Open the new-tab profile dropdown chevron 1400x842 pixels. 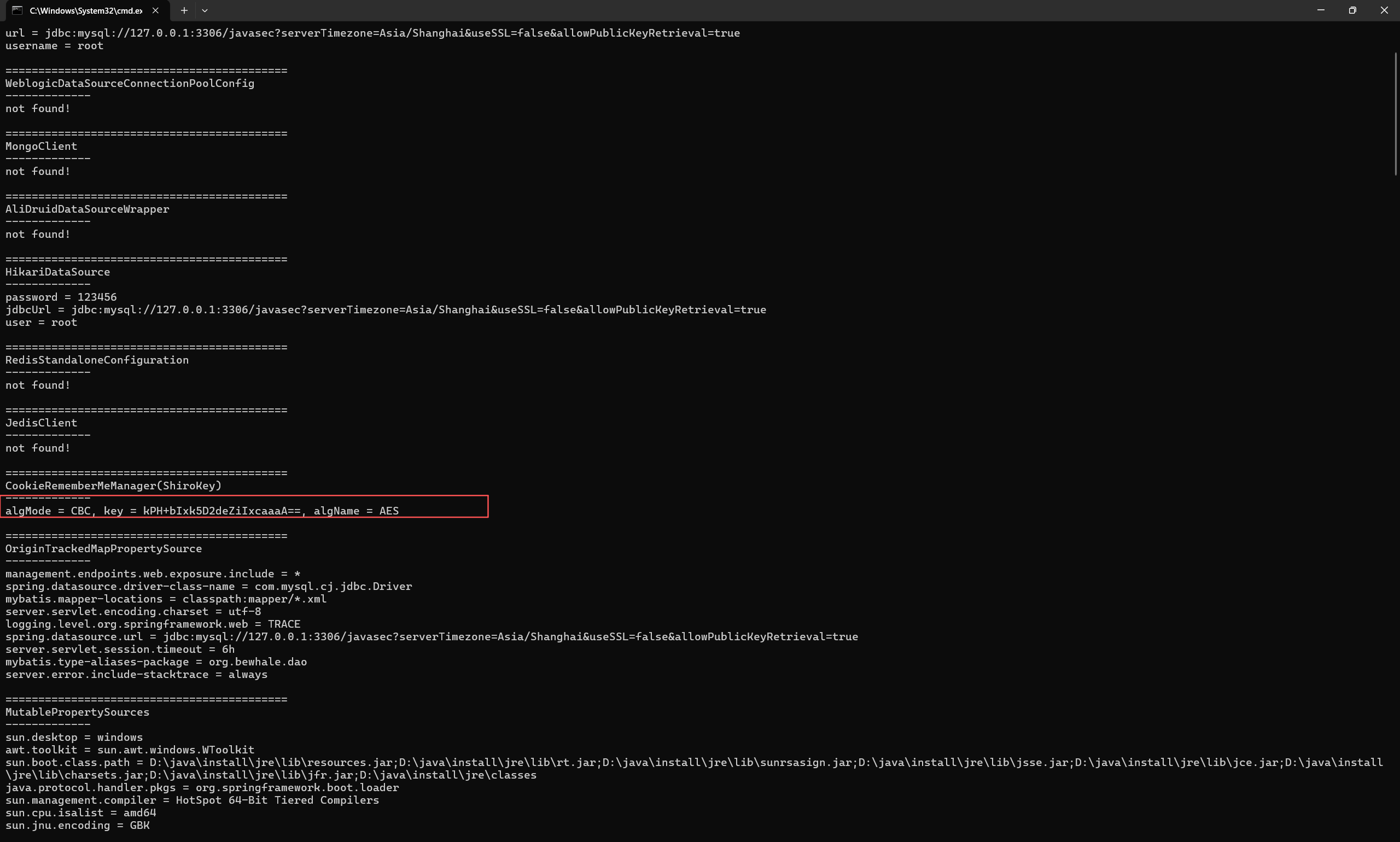coord(205,10)
